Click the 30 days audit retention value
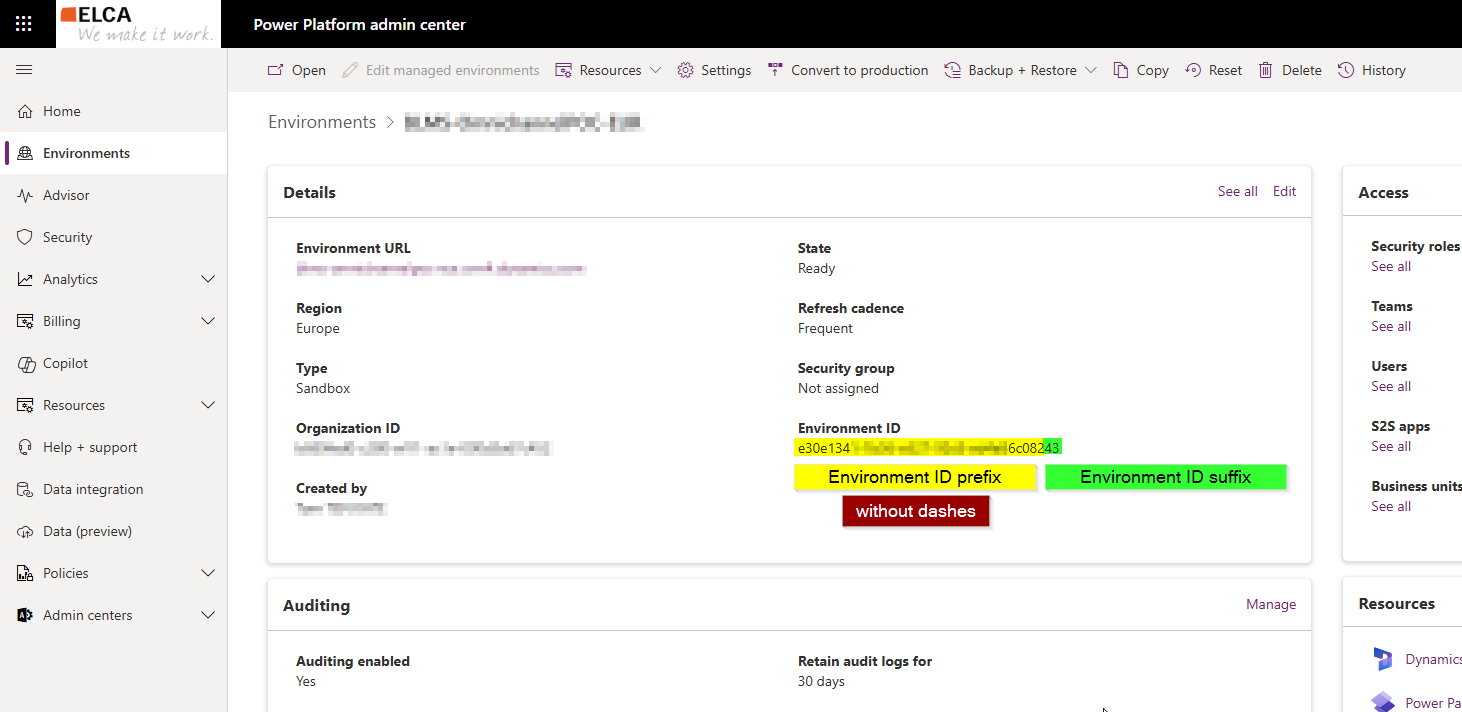1462x712 pixels. 821,681
